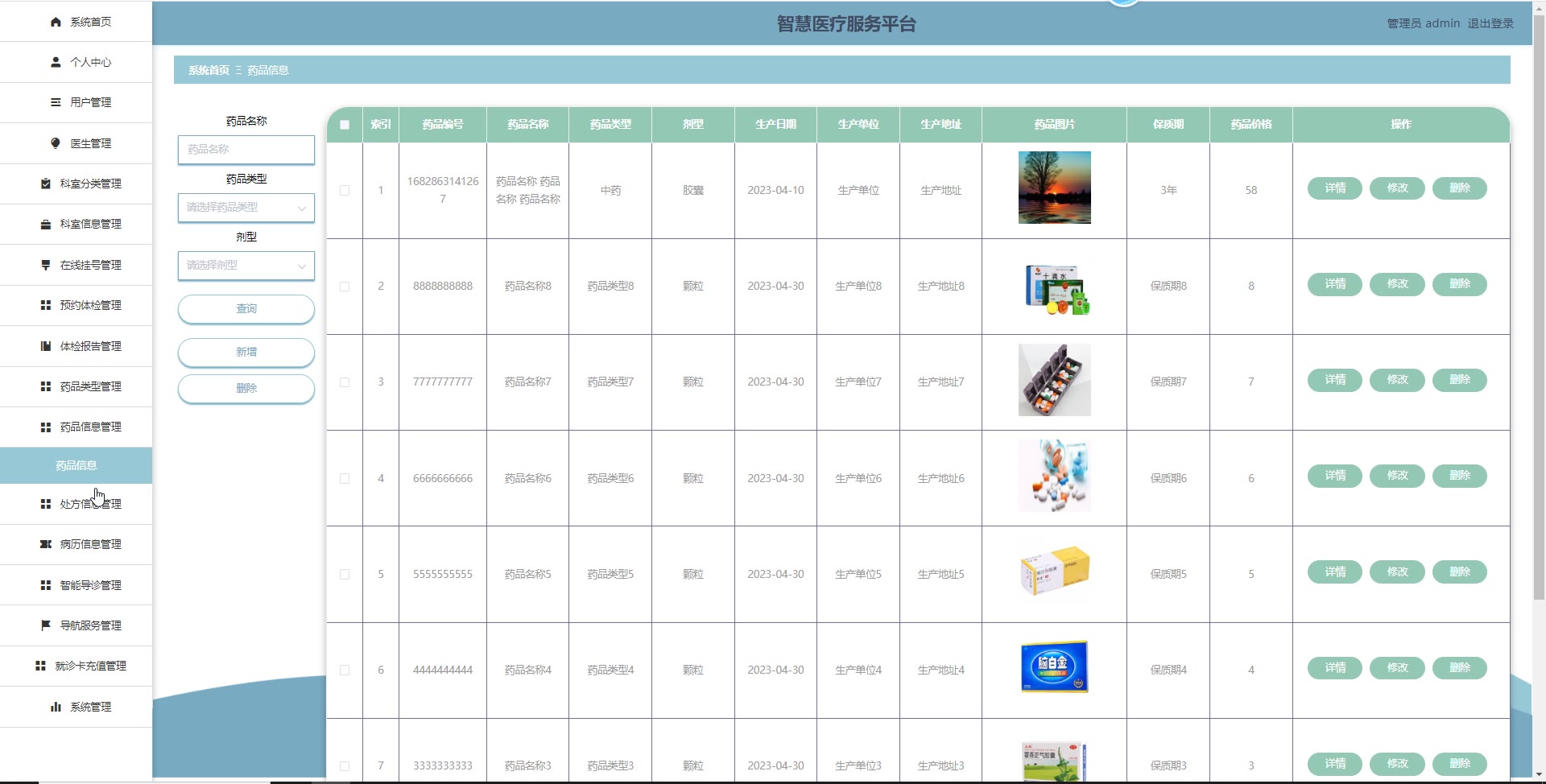Open the 药品类型 dropdown filter

pyautogui.click(x=246, y=208)
